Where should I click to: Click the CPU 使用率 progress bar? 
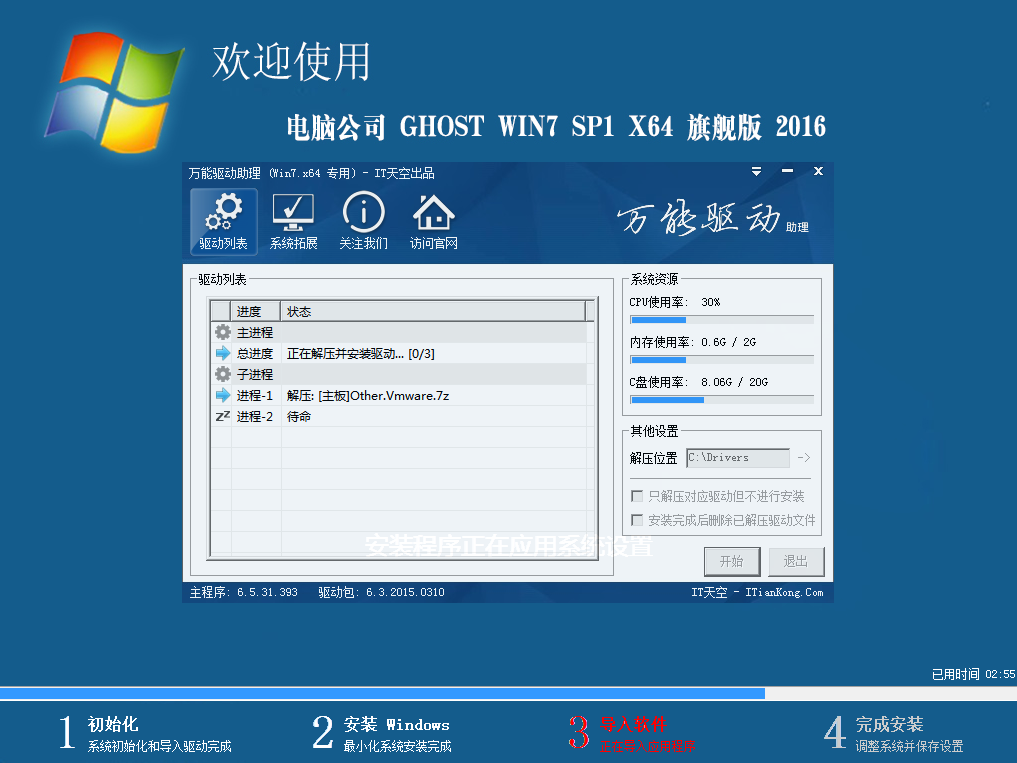coord(720,320)
